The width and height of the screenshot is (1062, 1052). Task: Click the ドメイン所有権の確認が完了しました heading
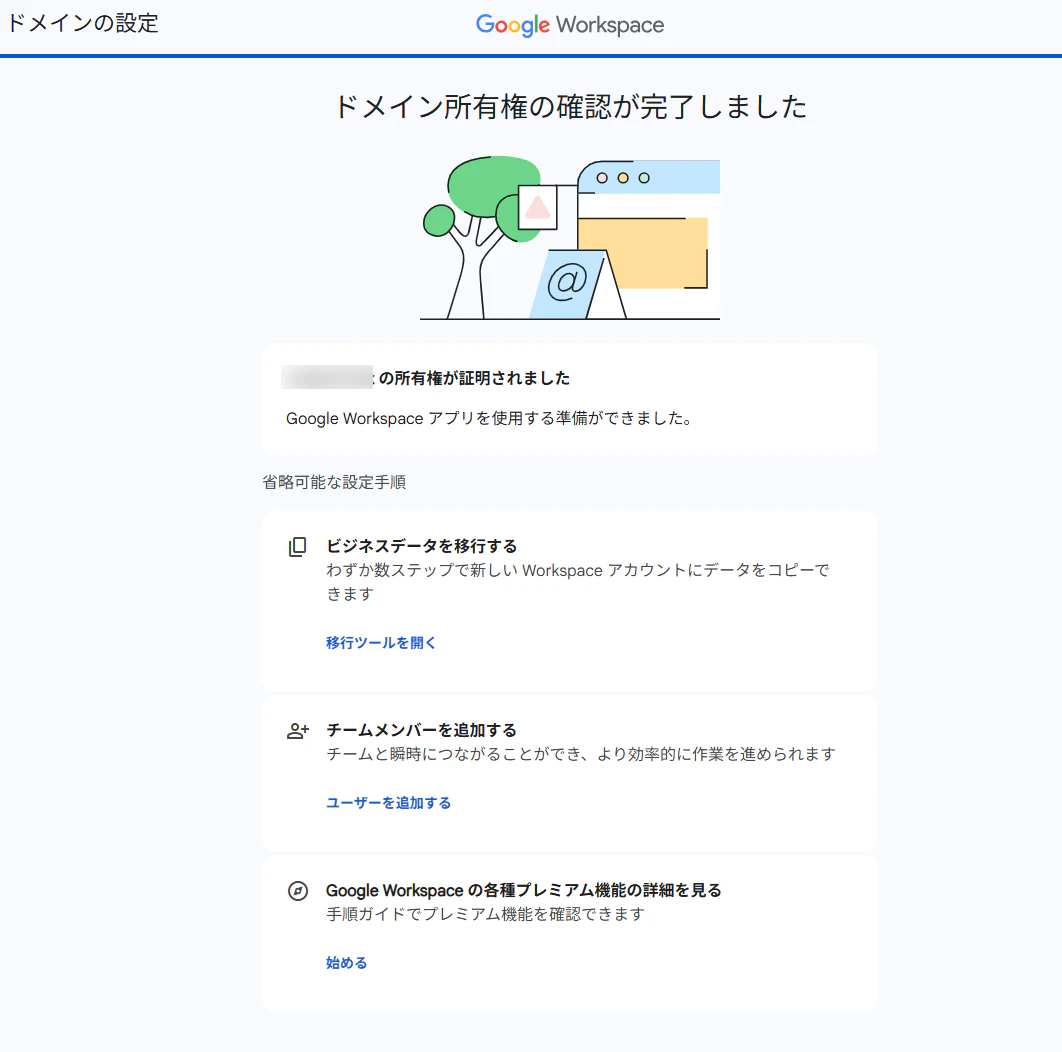[x=570, y=107]
